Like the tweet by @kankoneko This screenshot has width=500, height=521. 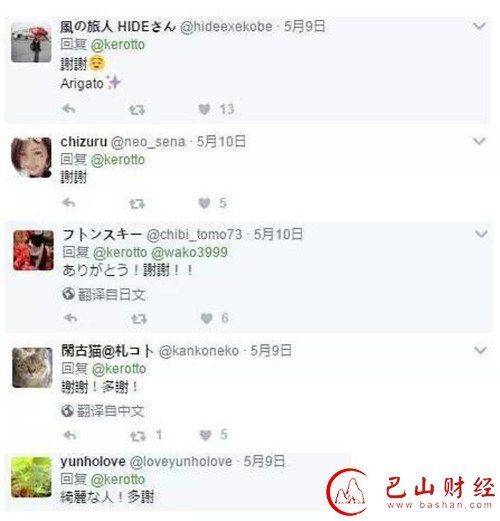[205, 435]
